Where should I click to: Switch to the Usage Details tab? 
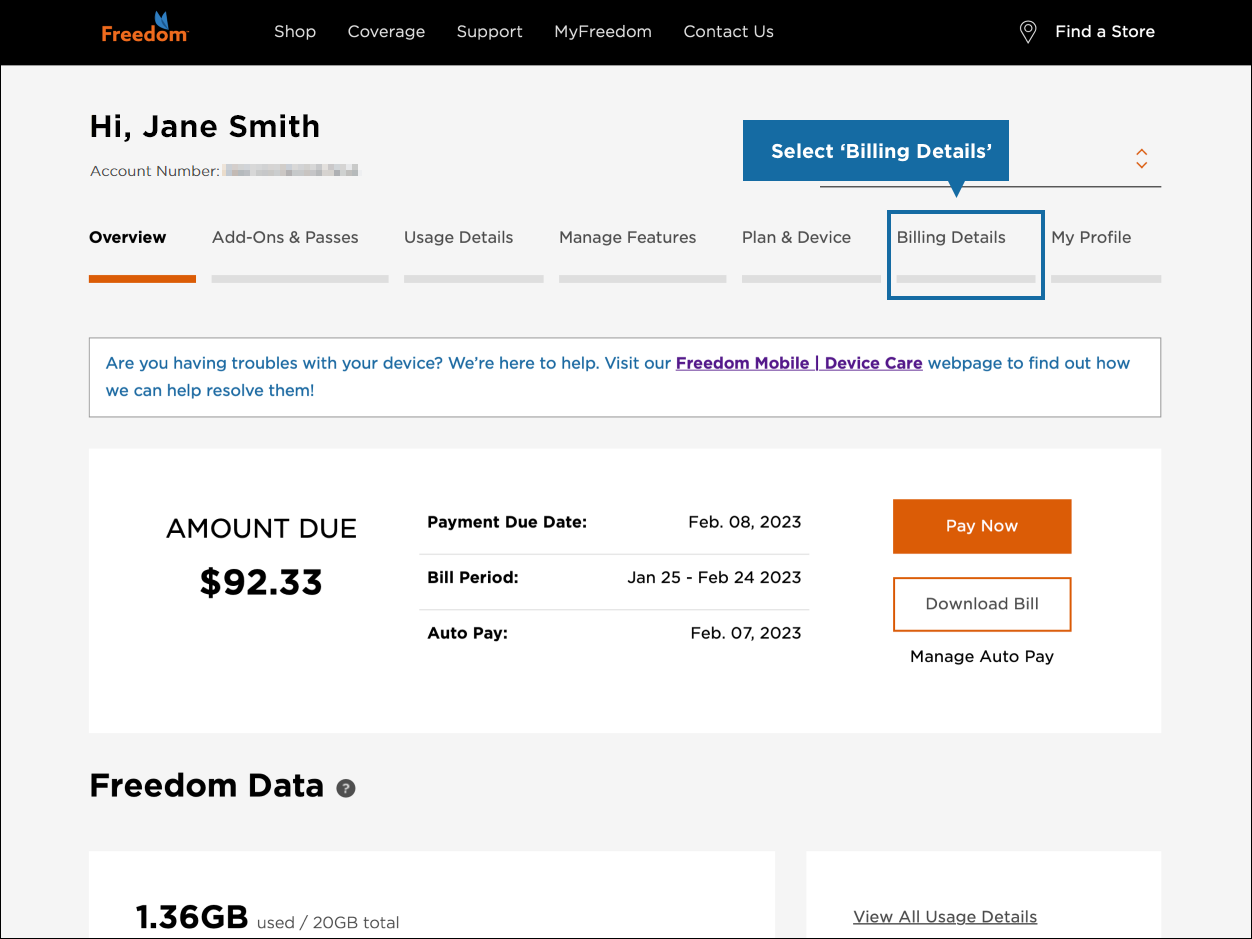coord(458,237)
